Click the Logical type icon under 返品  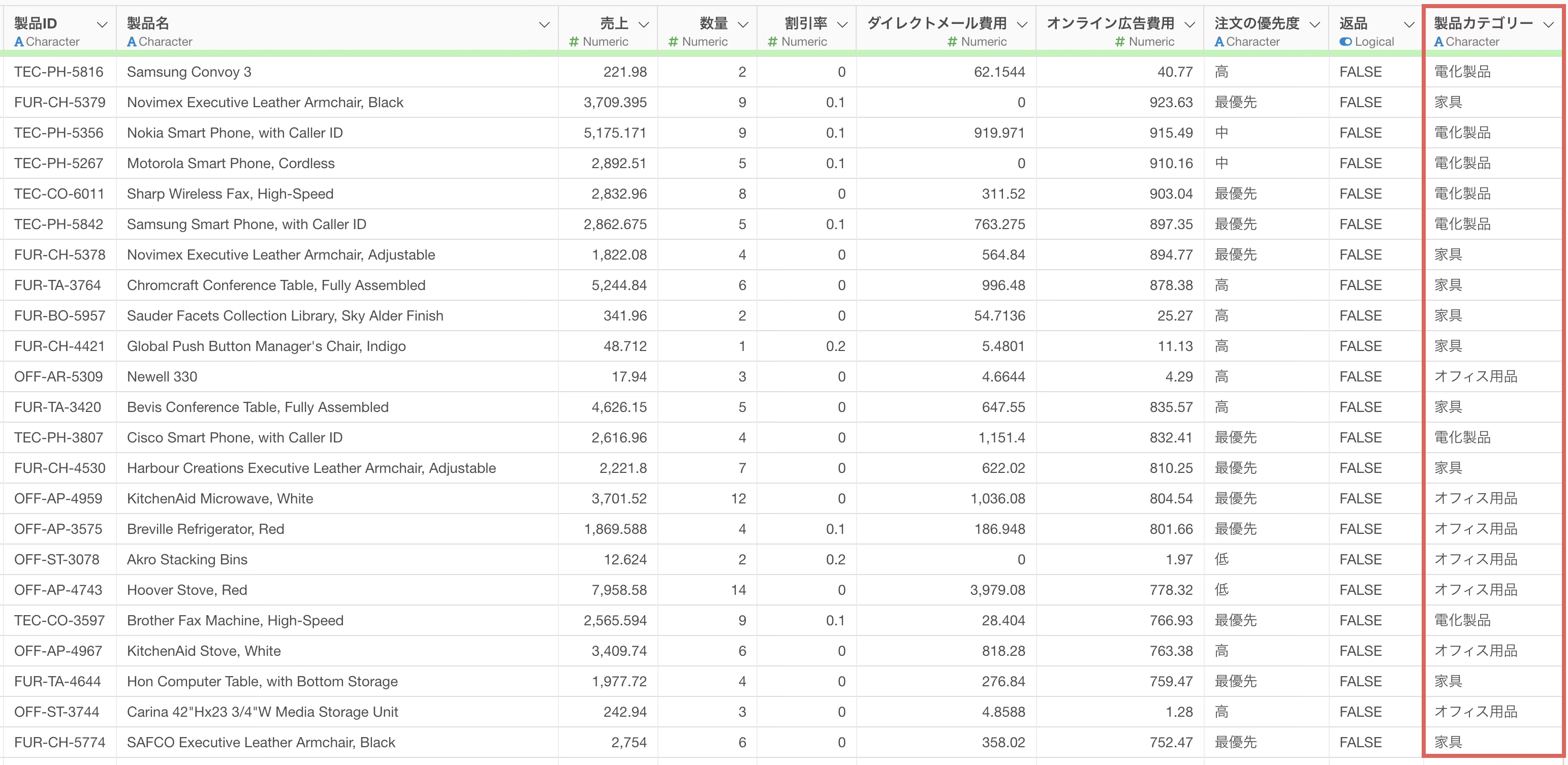pos(1346,42)
